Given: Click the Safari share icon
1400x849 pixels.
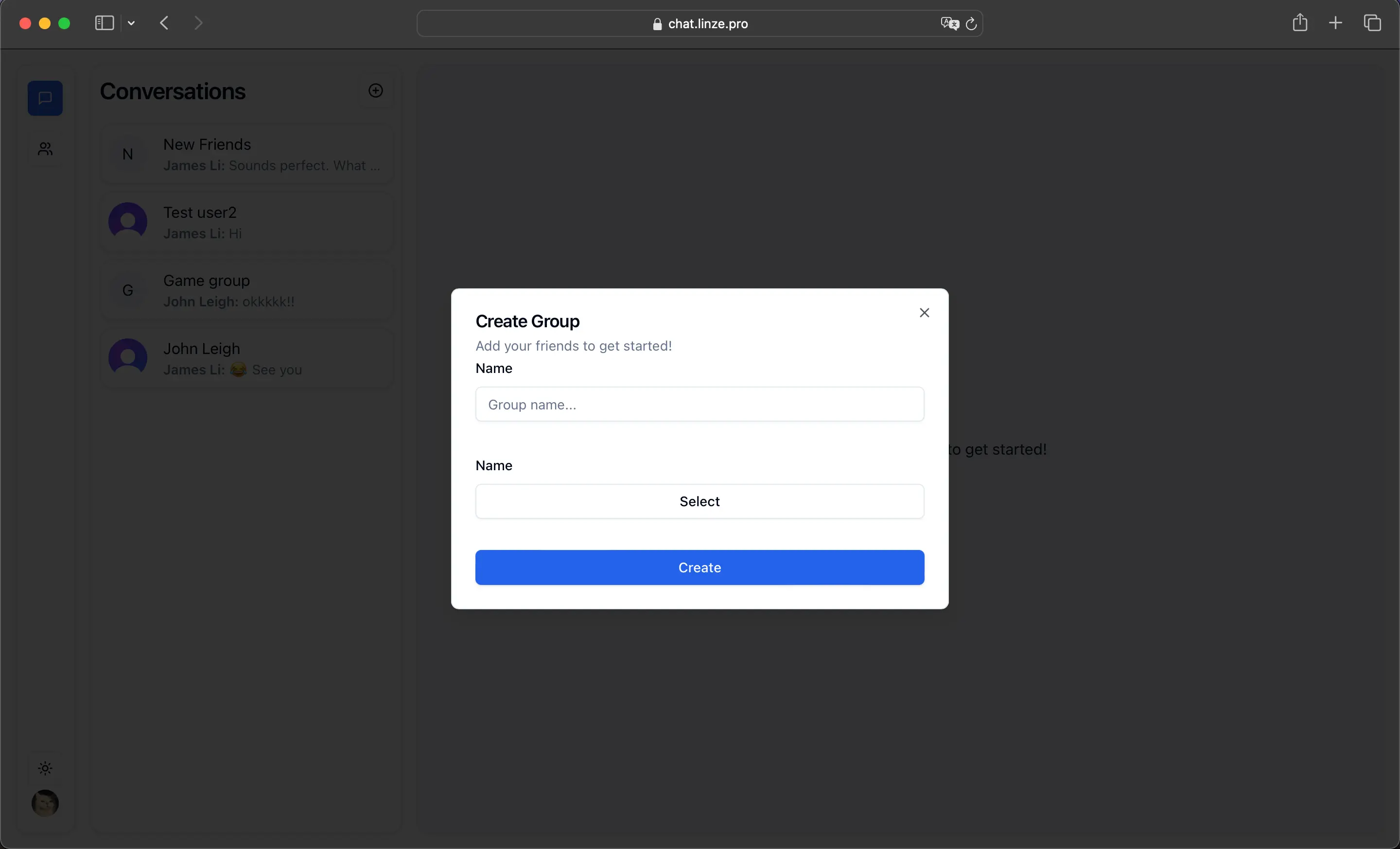Looking at the screenshot, I should point(1299,23).
